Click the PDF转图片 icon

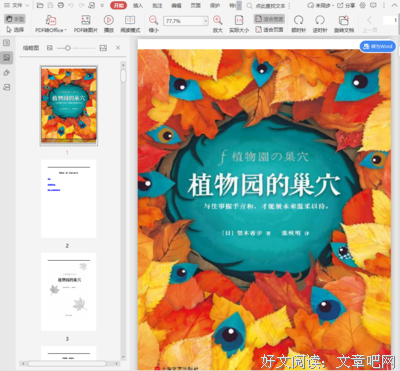(x=86, y=20)
